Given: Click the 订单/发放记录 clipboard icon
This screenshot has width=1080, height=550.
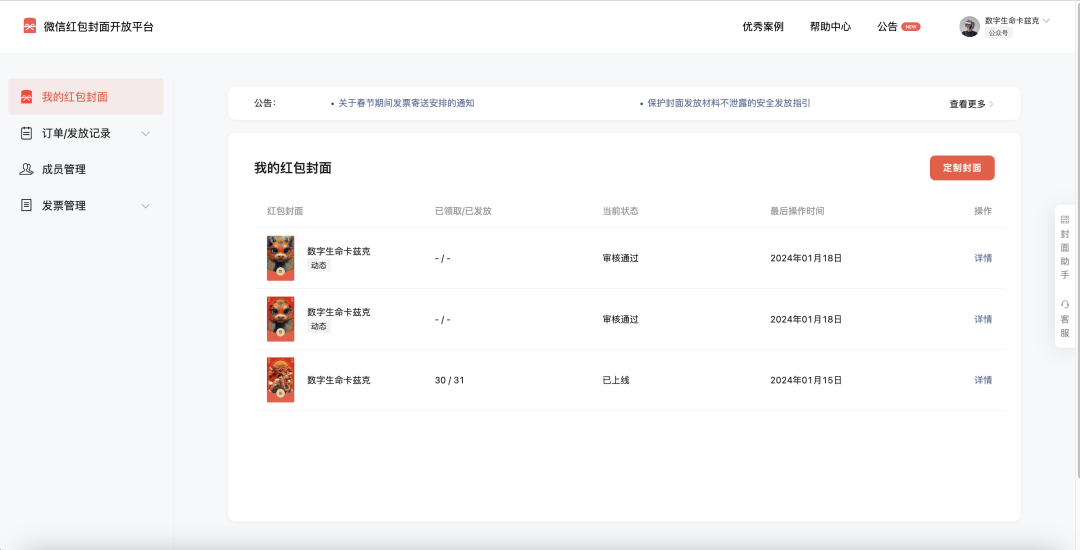Looking at the screenshot, I should [26, 133].
